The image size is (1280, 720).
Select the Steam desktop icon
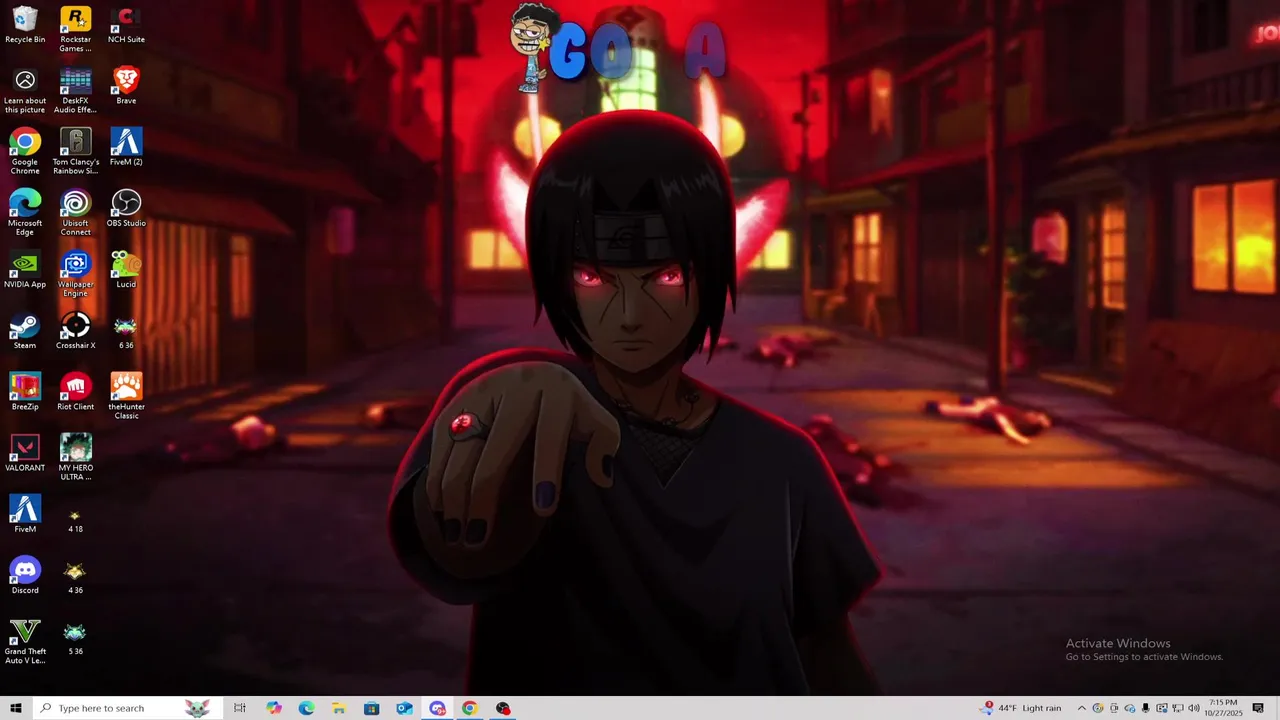pyautogui.click(x=25, y=330)
